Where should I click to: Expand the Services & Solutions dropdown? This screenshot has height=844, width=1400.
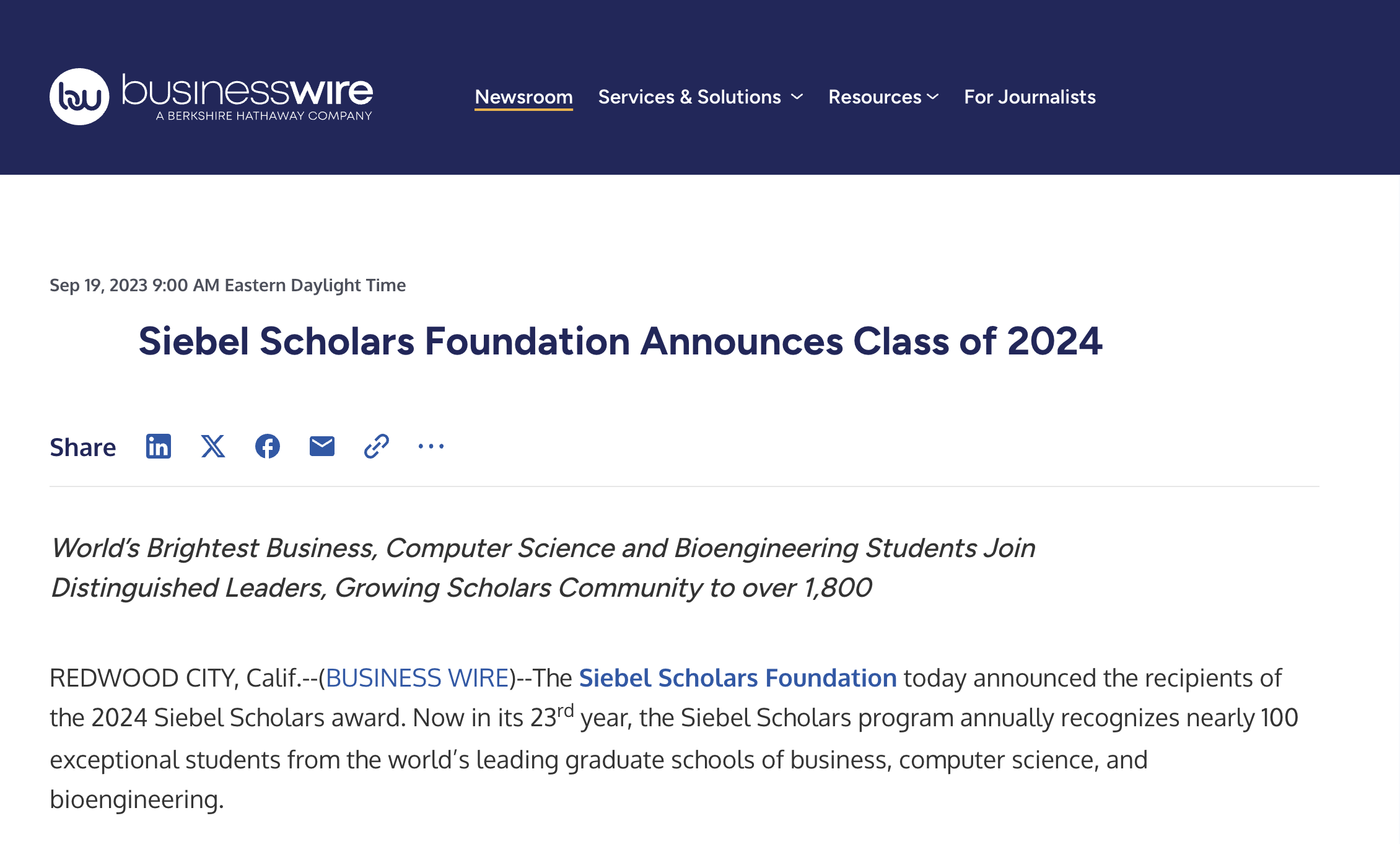click(x=688, y=97)
